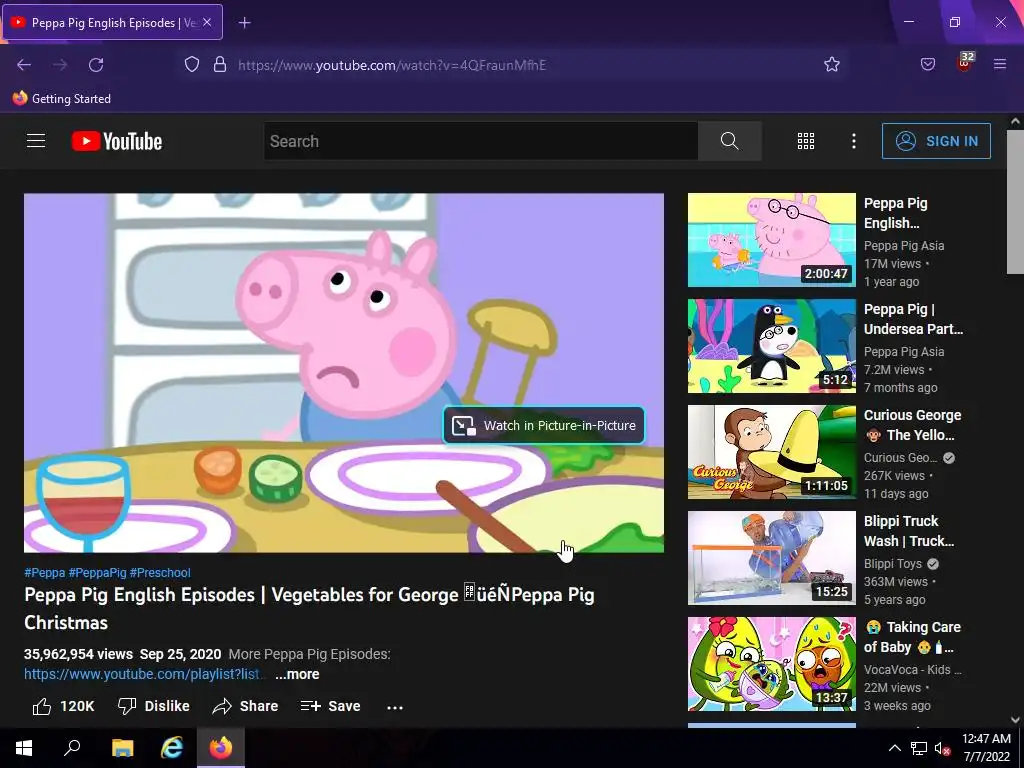Click the Peppa Pig video player
This screenshot has height=768, width=1024.
344,373
